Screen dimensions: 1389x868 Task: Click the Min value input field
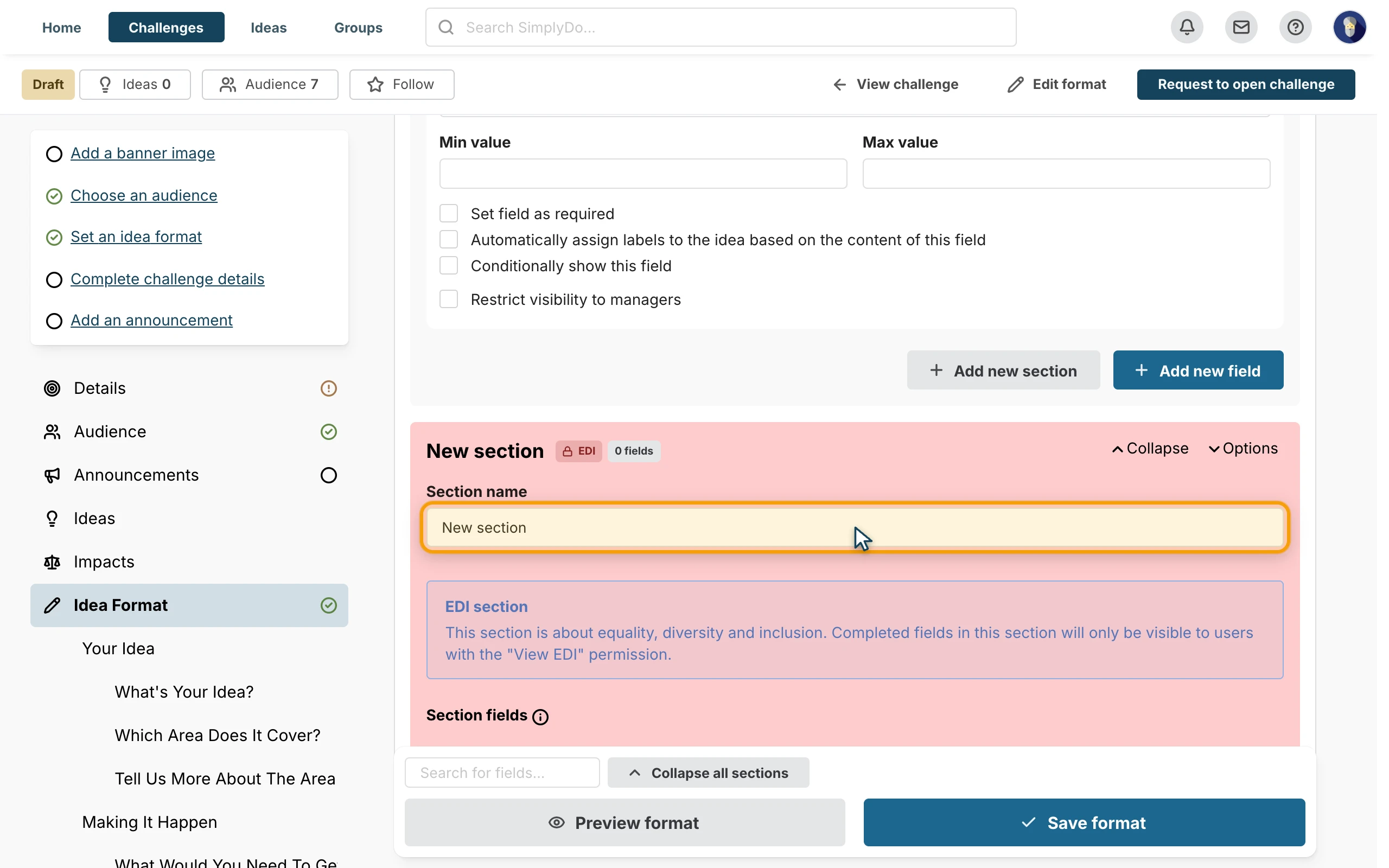pyautogui.click(x=643, y=174)
